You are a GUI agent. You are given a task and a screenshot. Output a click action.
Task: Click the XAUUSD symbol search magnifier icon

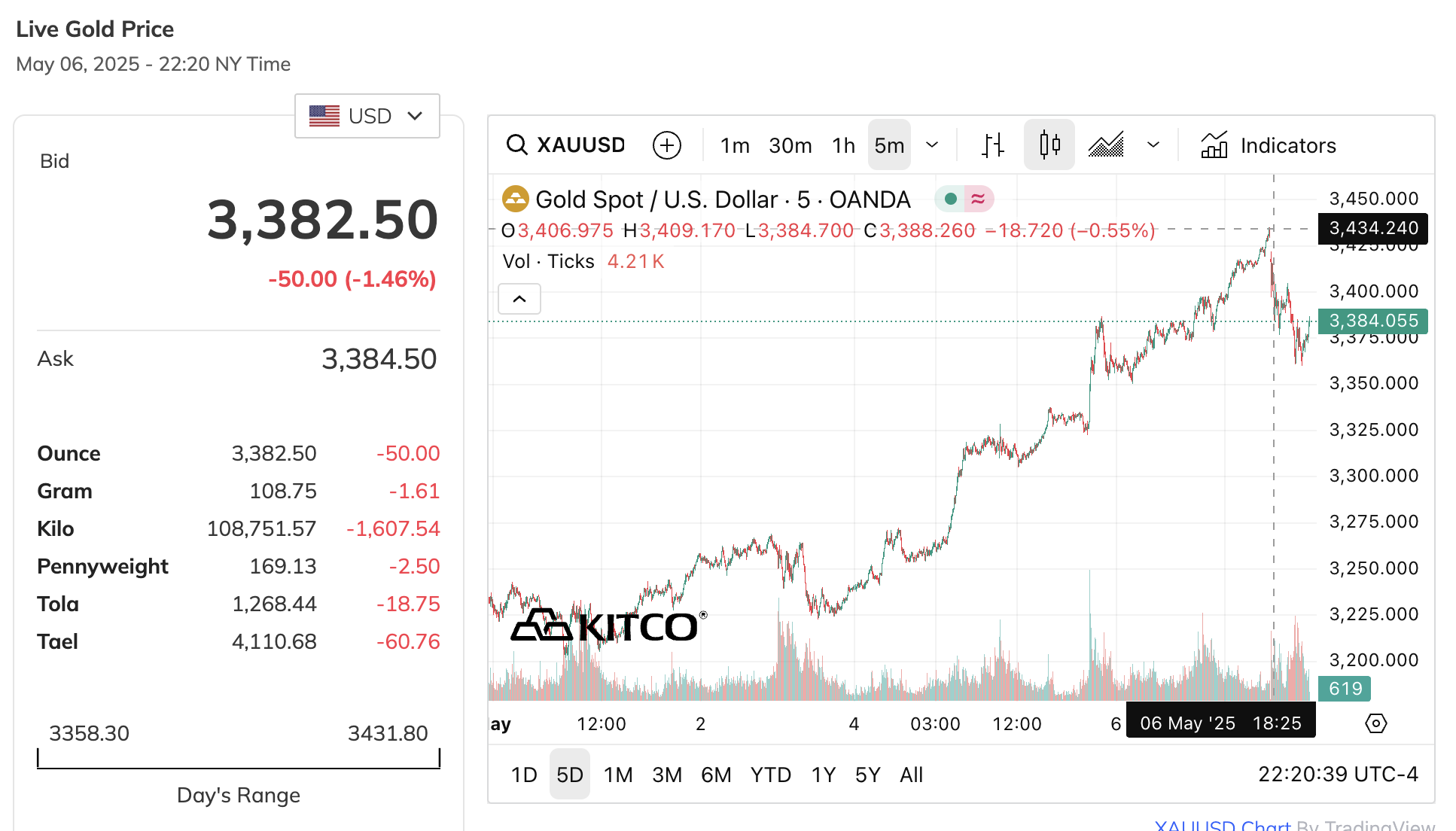click(516, 145)
